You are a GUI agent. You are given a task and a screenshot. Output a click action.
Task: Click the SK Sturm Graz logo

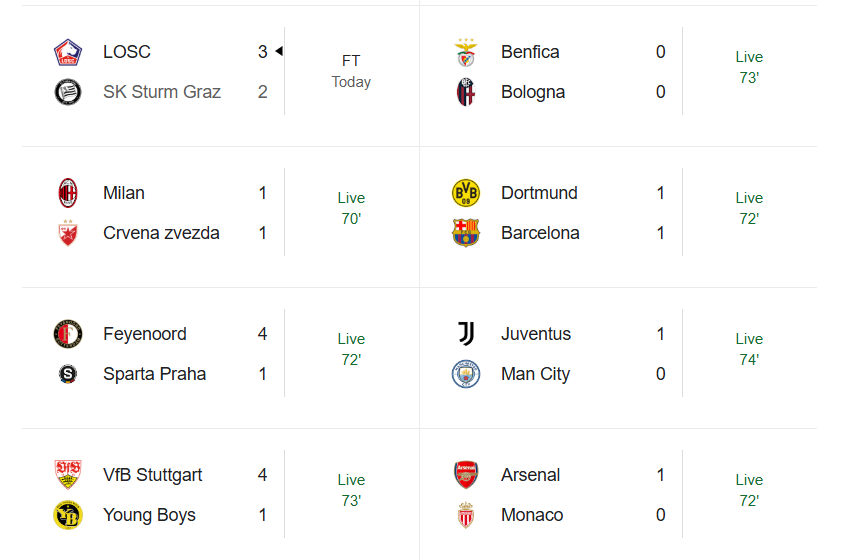click(67, 92)
